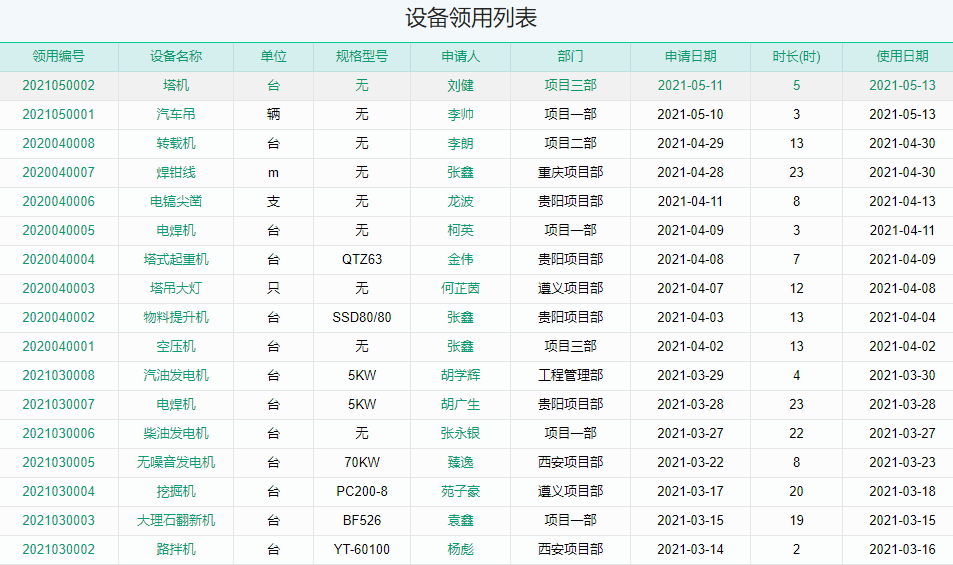Click the 路拌机 equipment link

pos(176,550)
